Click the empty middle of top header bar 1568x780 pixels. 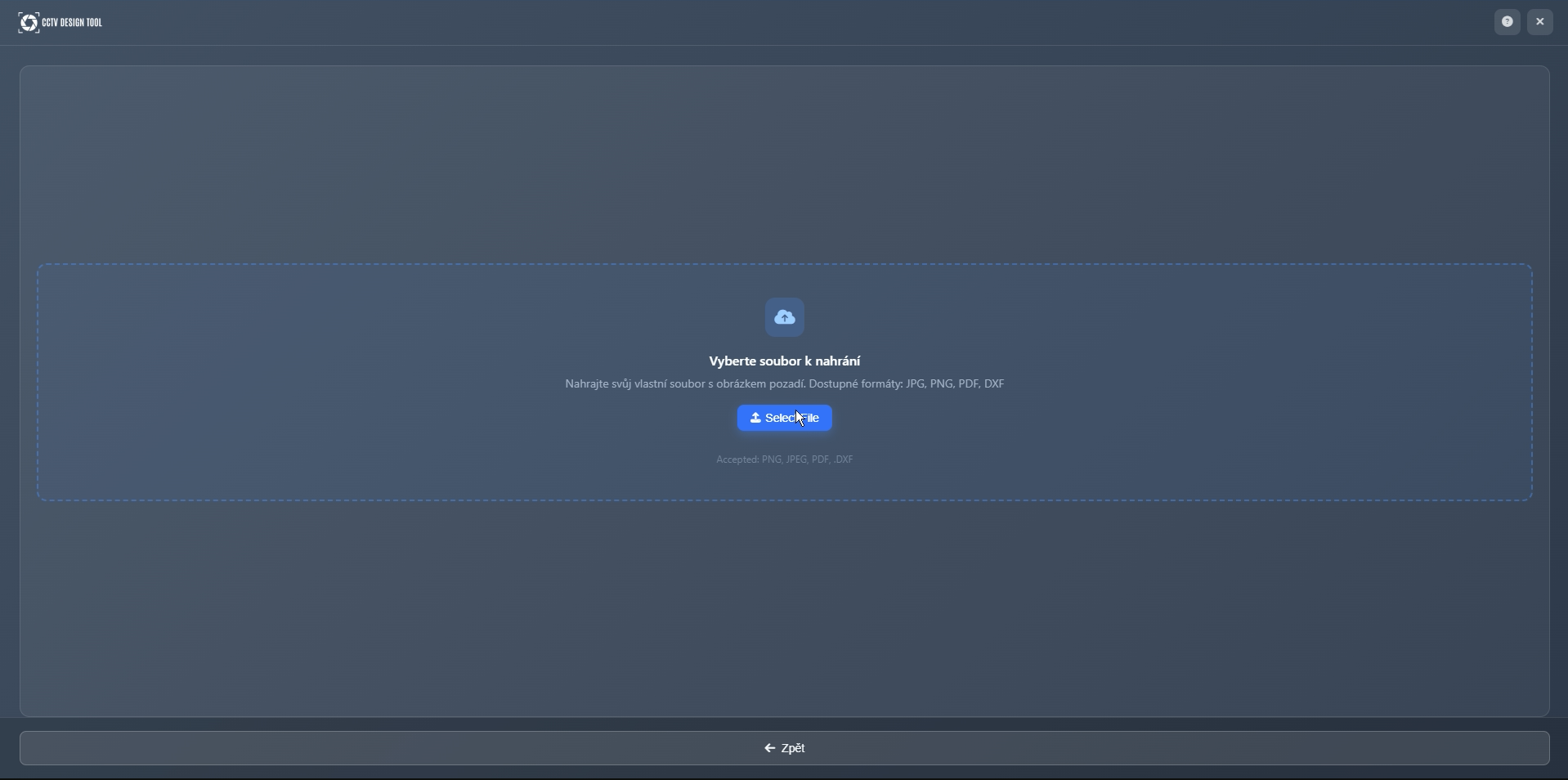(785, 22)
